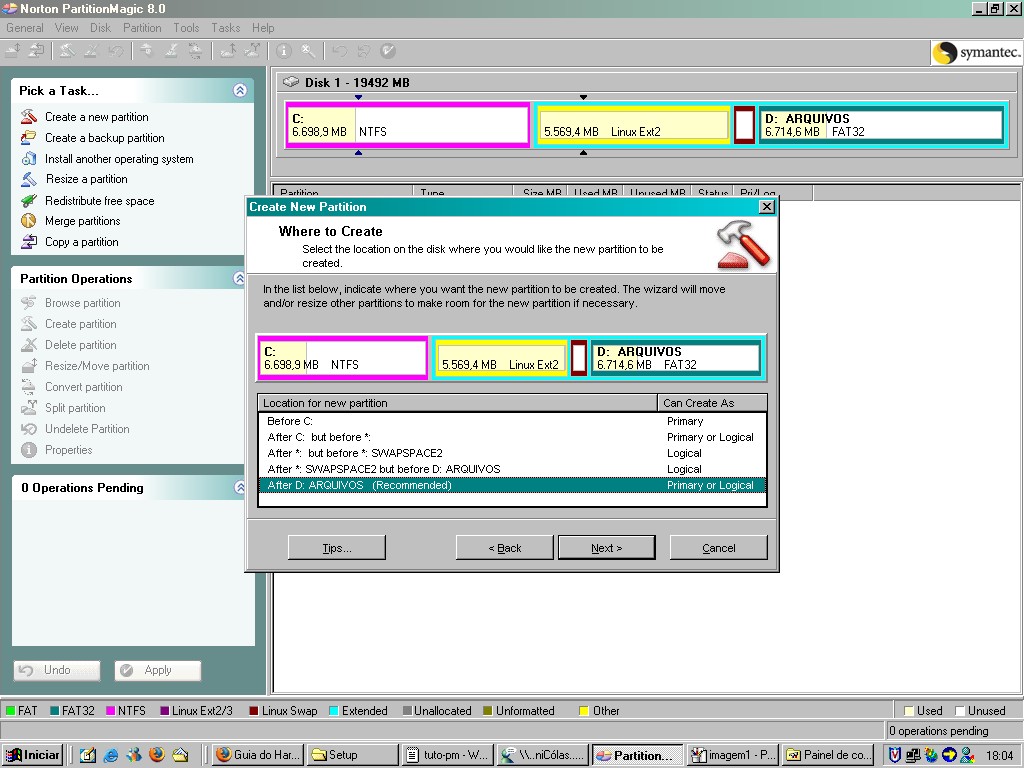Click the Linux Swap legend color swatch
1024x768 pixels.
pyautogui.click(x=253, y=711)
